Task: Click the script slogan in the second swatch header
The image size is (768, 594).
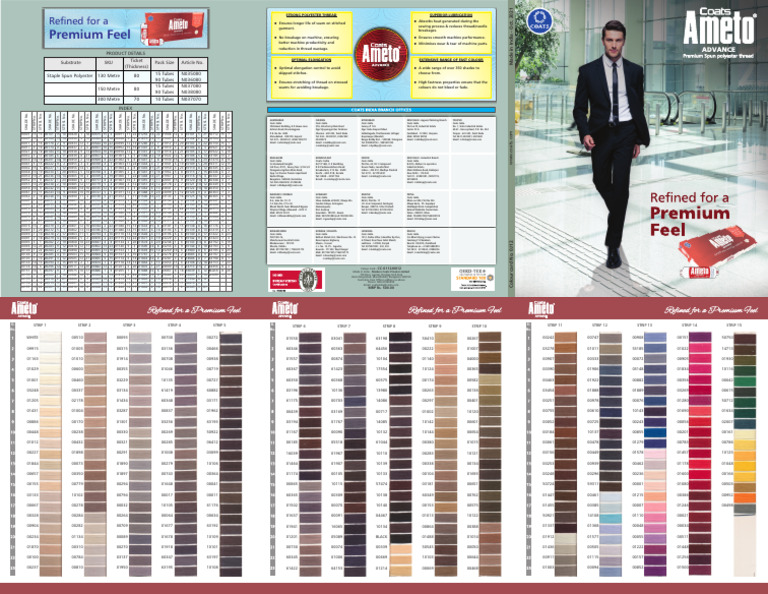Action: 455,310
